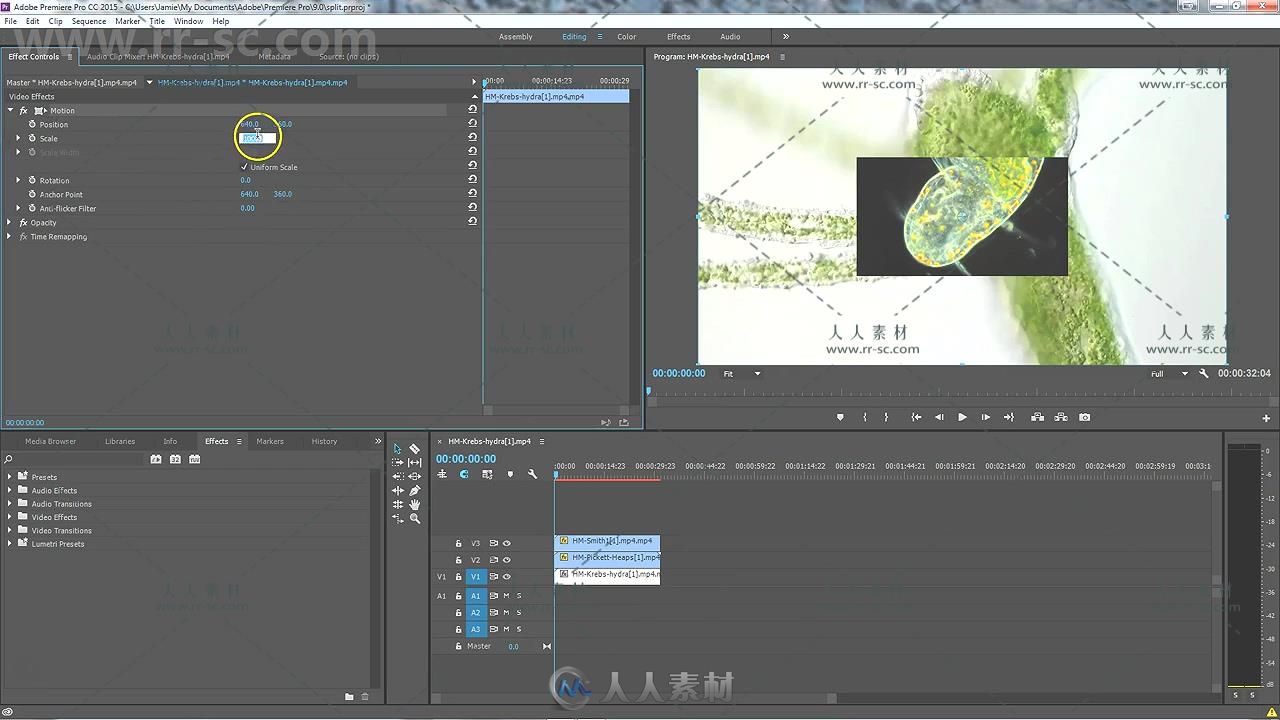Solo audio track A2

tap(519, 613)
